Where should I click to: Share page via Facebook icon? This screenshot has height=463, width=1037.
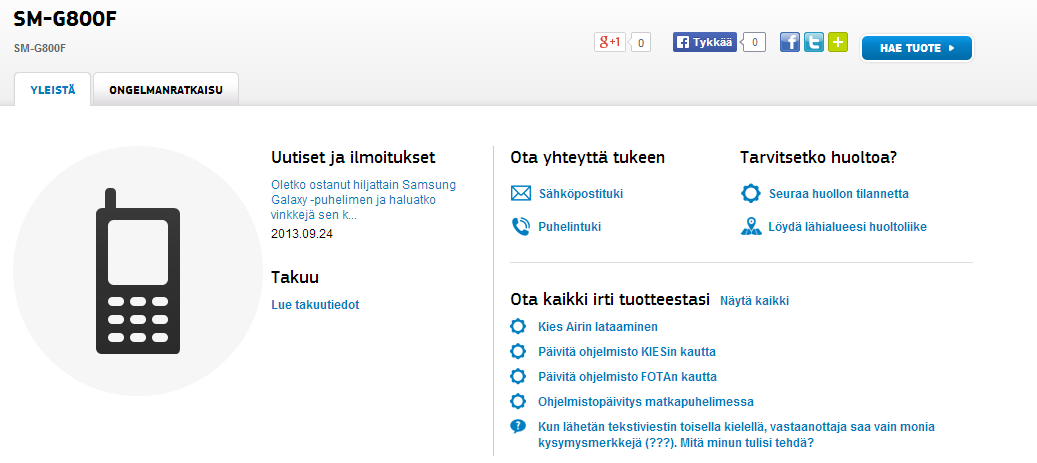tap(789, 42)
